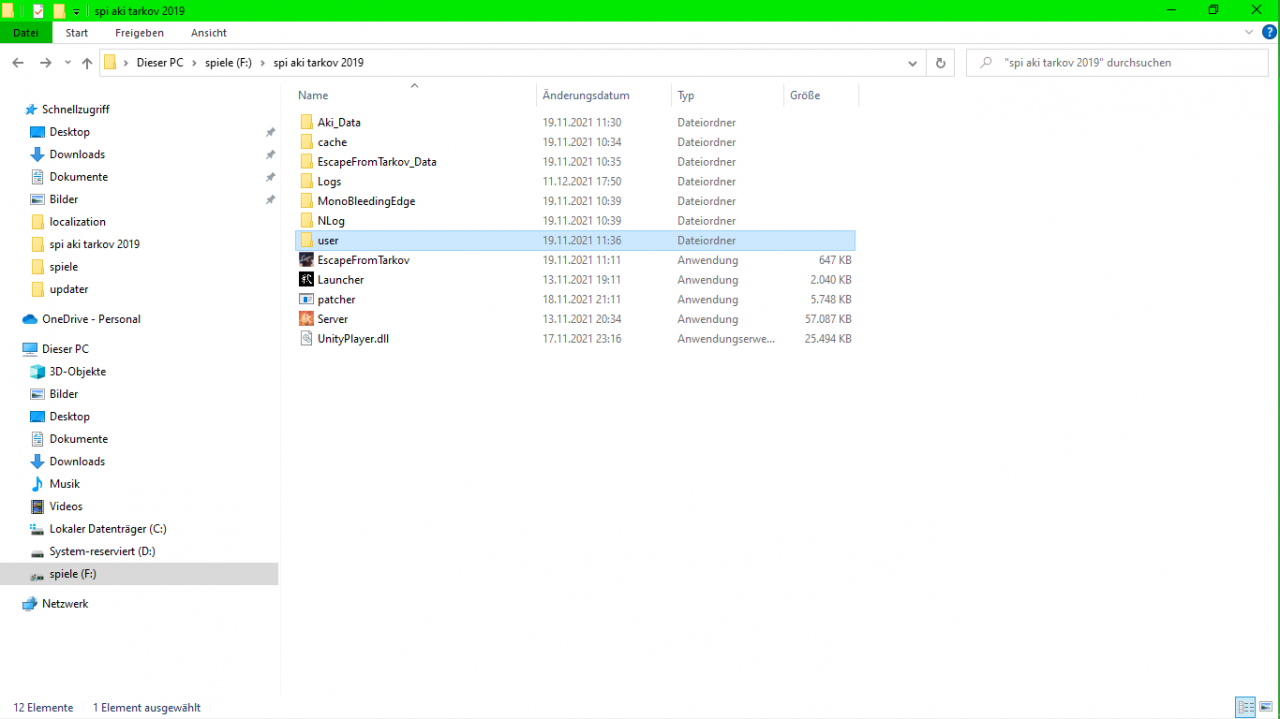
Task: Click Anwendungserweiterung type of UnityPlayer.dll
Action: point(726,339)
